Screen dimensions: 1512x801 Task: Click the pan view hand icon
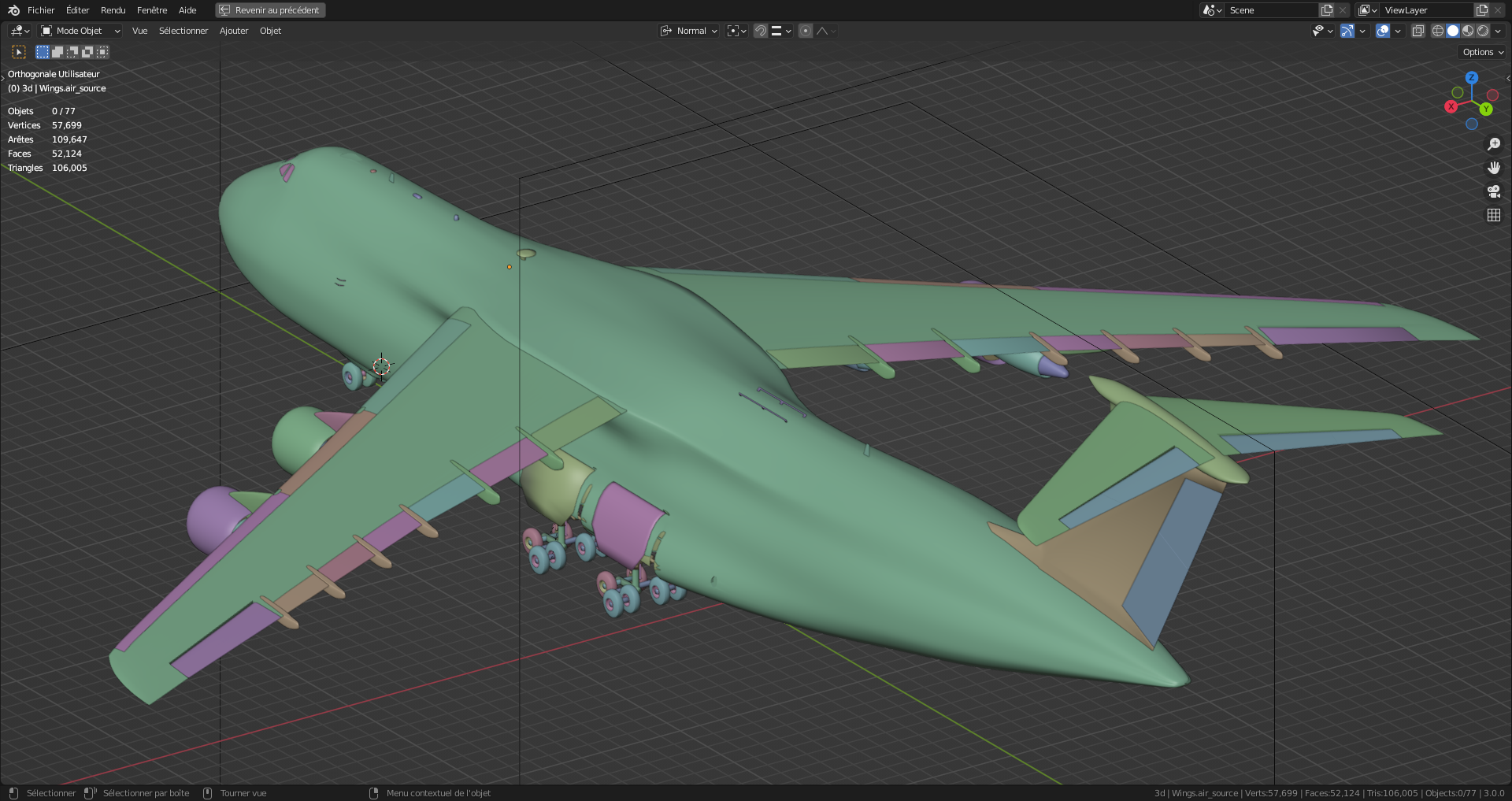pos(1493,168)
